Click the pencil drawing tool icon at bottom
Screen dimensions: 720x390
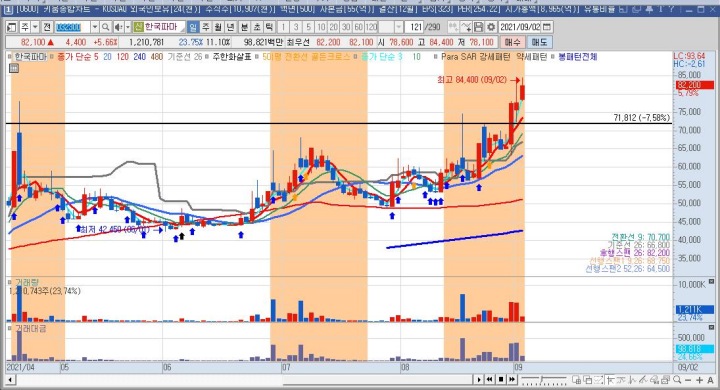pos(643,380)
